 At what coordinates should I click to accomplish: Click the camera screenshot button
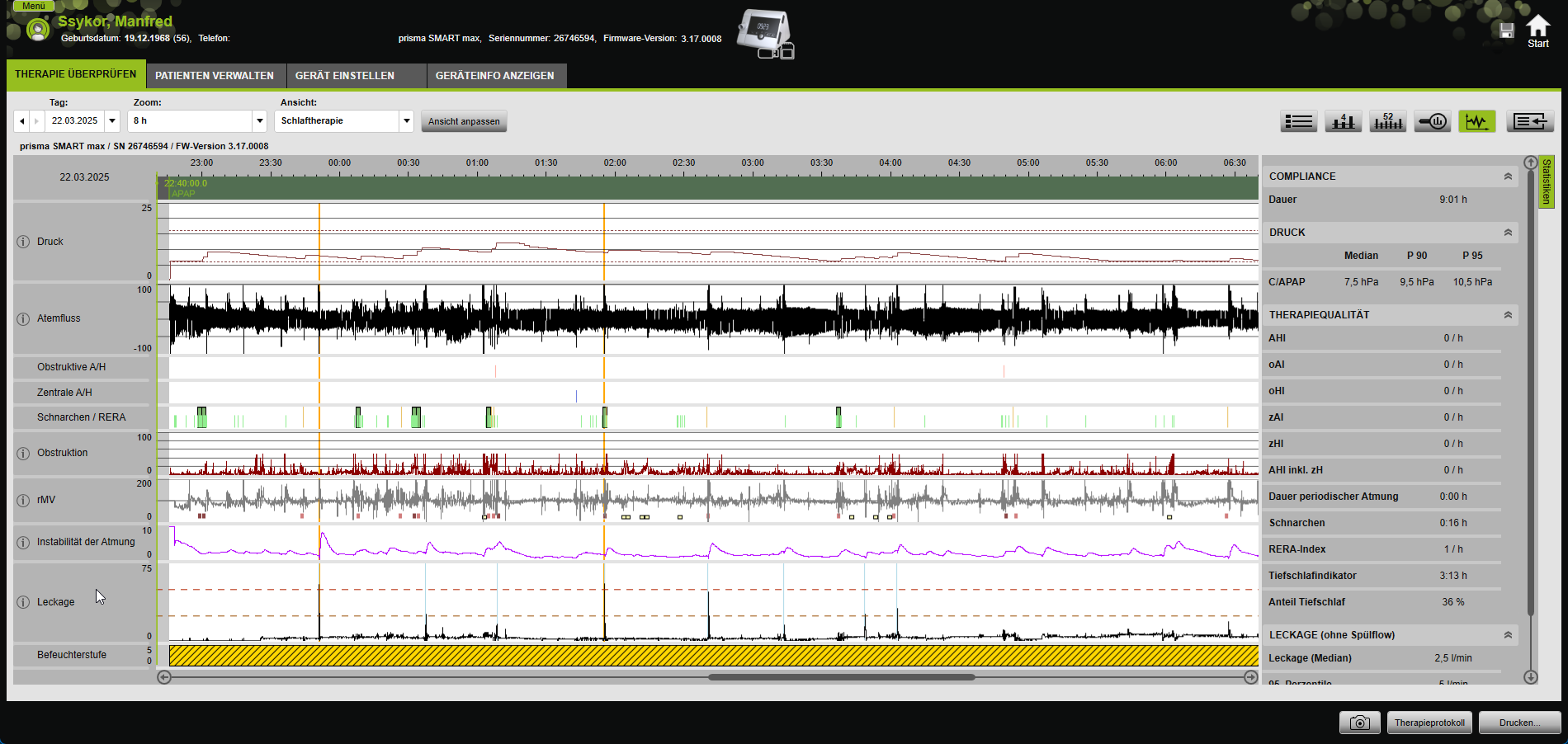[x=1359, y=723]
